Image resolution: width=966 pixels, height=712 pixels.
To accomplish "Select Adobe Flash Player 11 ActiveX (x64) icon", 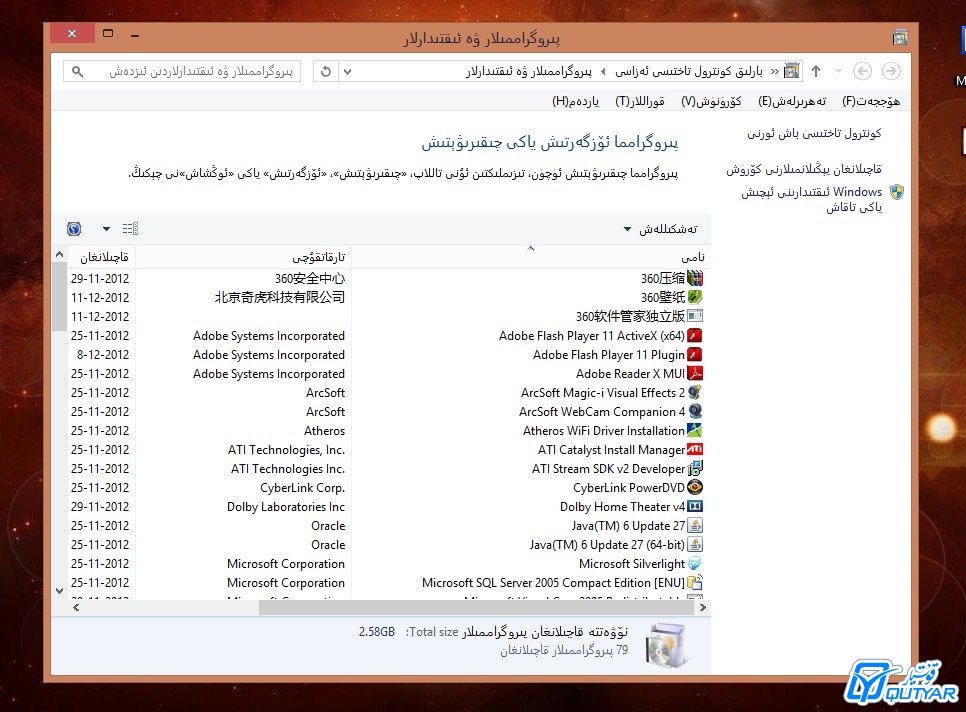I will 695,336.
